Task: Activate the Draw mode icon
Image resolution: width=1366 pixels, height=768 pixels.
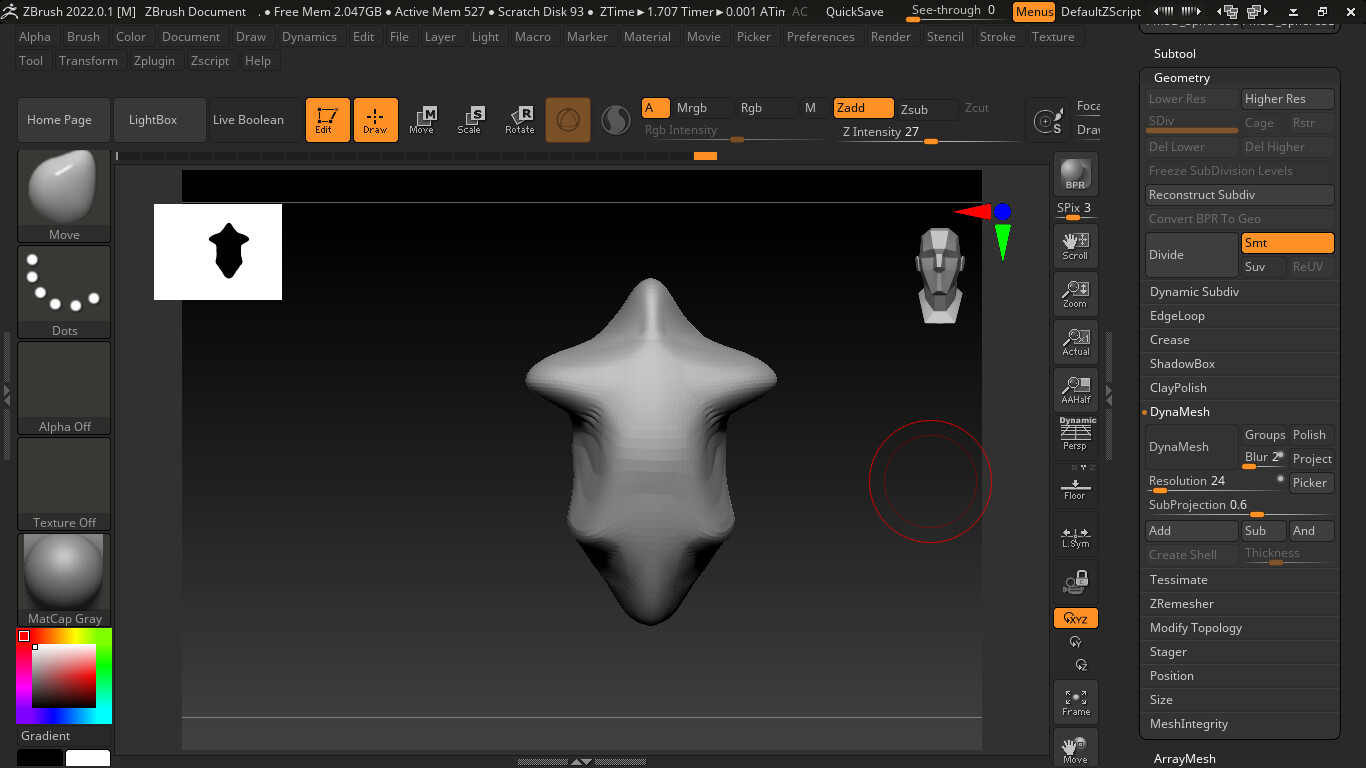Action: [x=375, y=119]
